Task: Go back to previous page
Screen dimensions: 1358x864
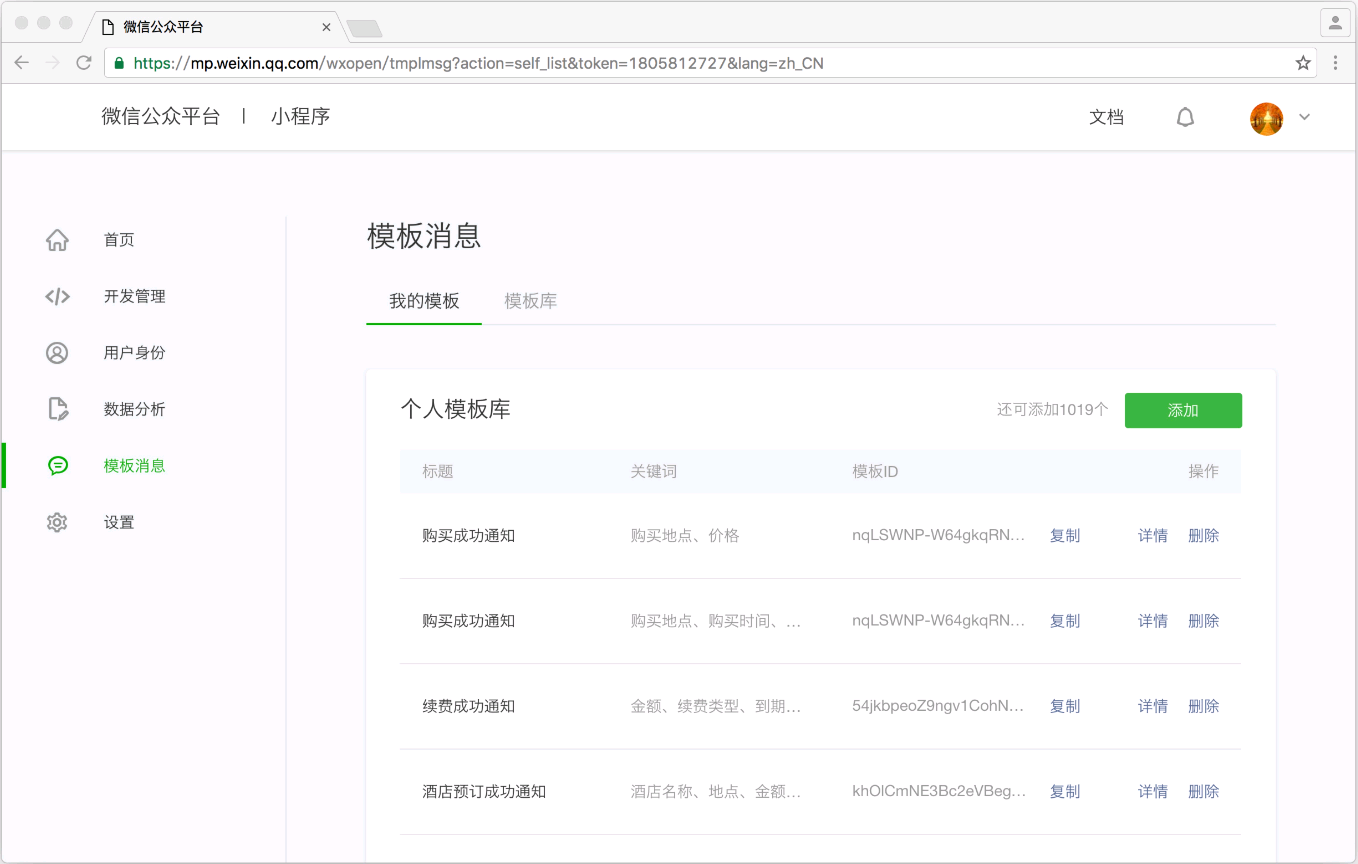Action: coord(22,63)
